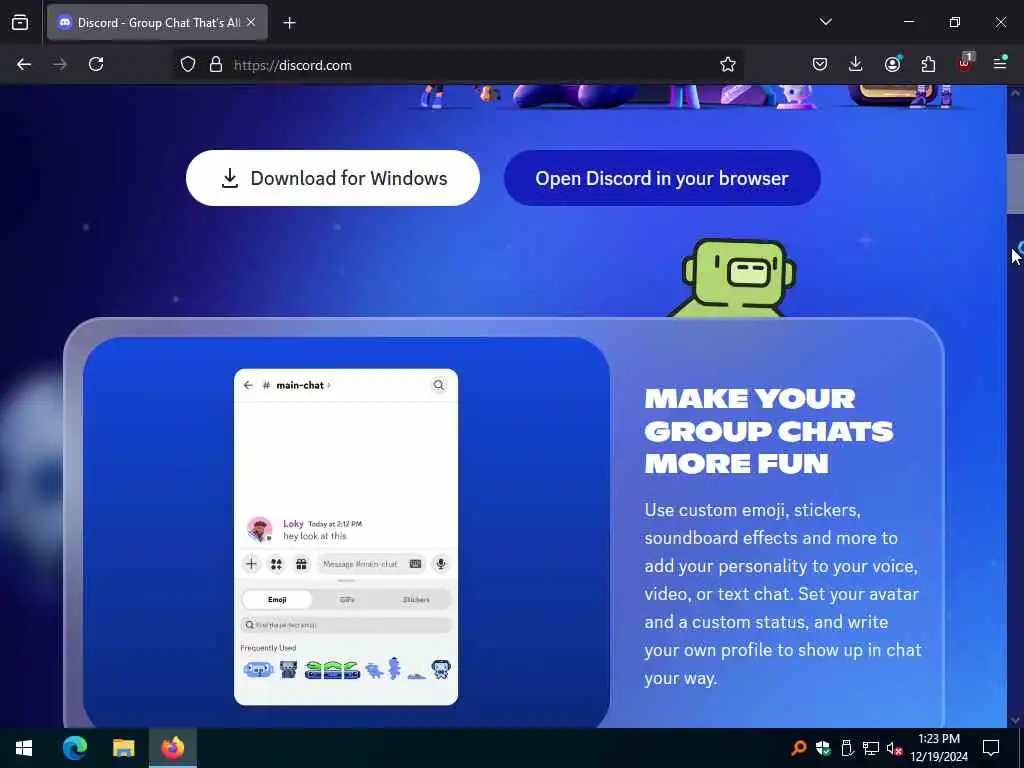View site security padlock info
The height and width of the screenshot is (768, 1024).
[216, 65]
